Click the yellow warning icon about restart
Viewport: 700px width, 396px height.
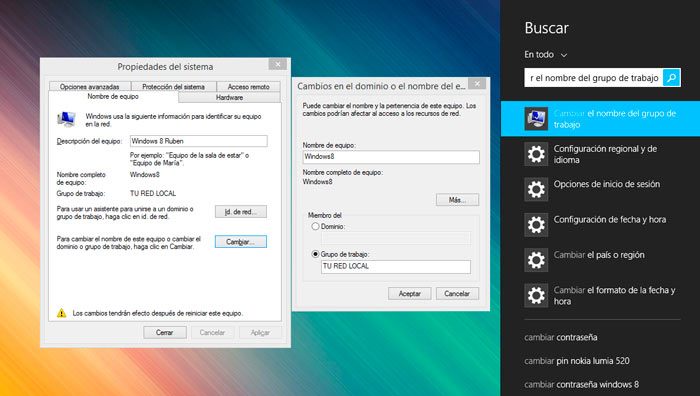pyautogui.click(x=62, y=313)
